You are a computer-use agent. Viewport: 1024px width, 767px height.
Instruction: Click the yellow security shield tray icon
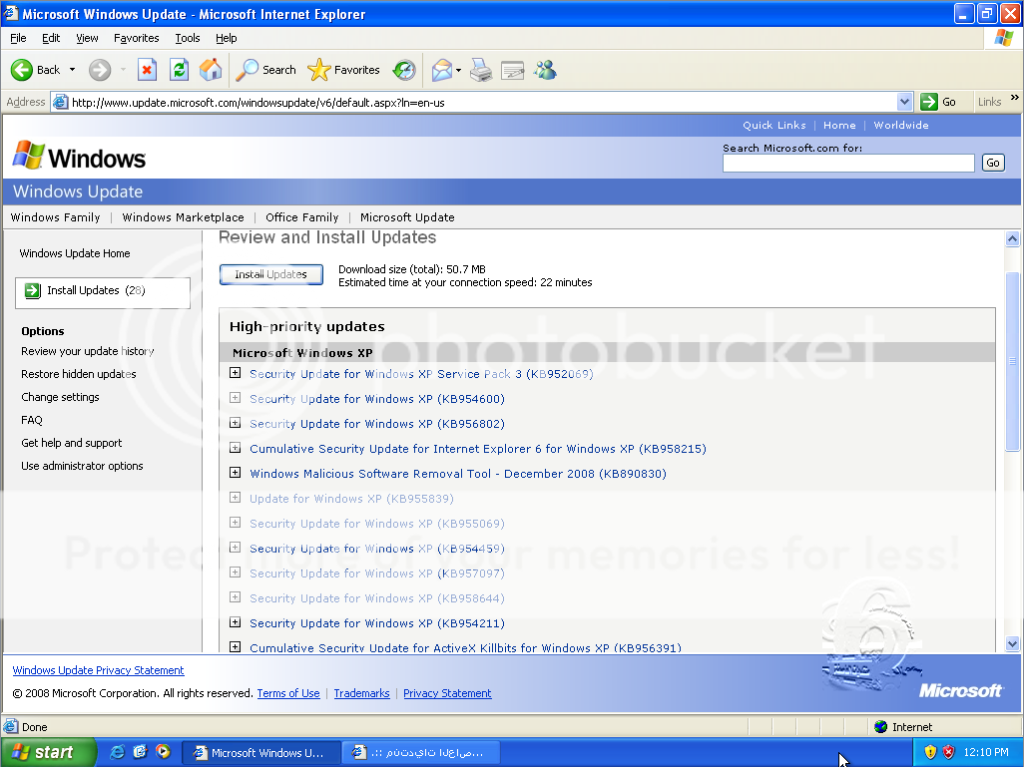click(x=930, y=752)
